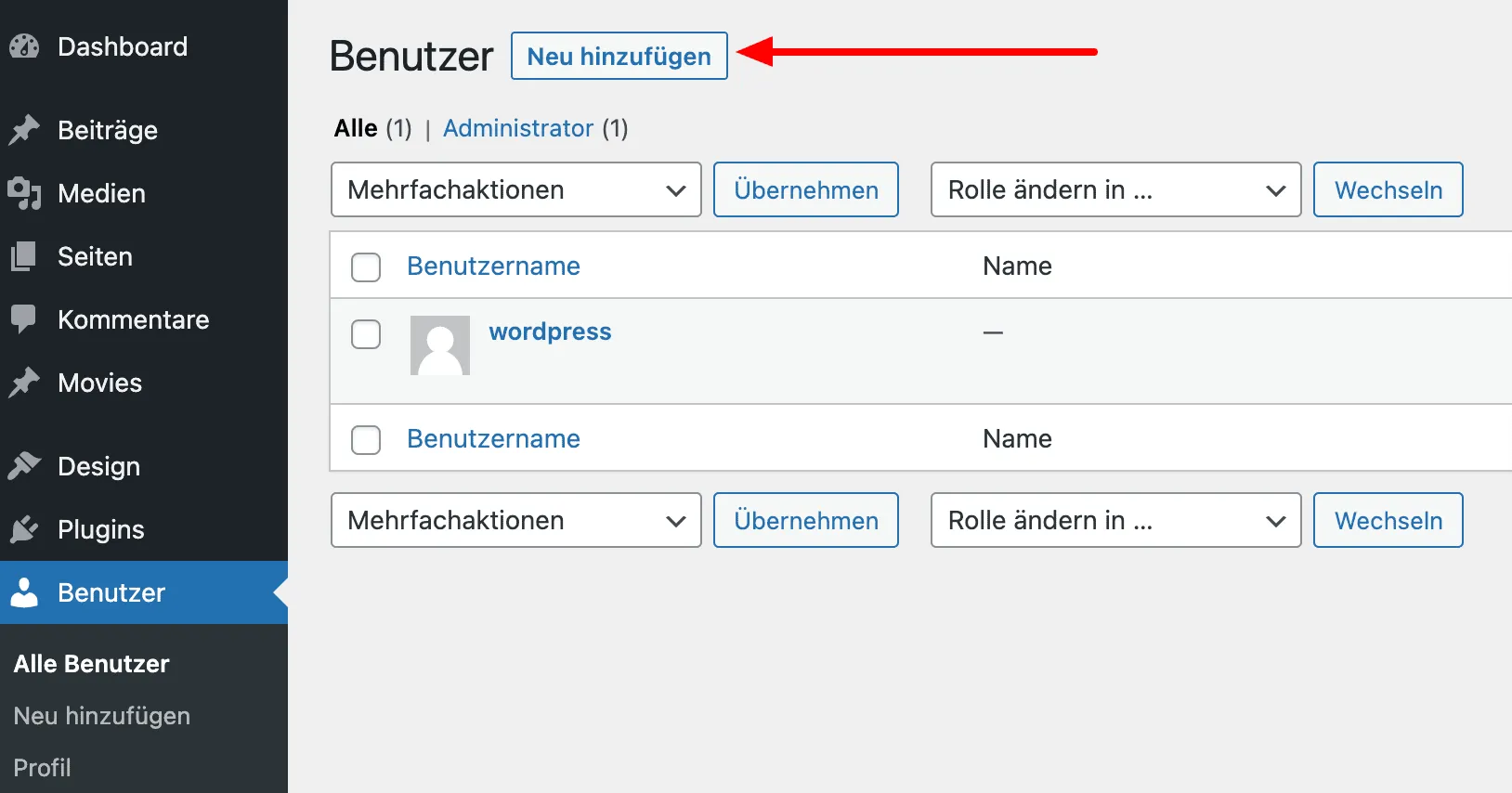Screen dimensions: 1512x793
Task: Open the bottom Mehrfachaktionen dropdown
Action: (515, 520)
